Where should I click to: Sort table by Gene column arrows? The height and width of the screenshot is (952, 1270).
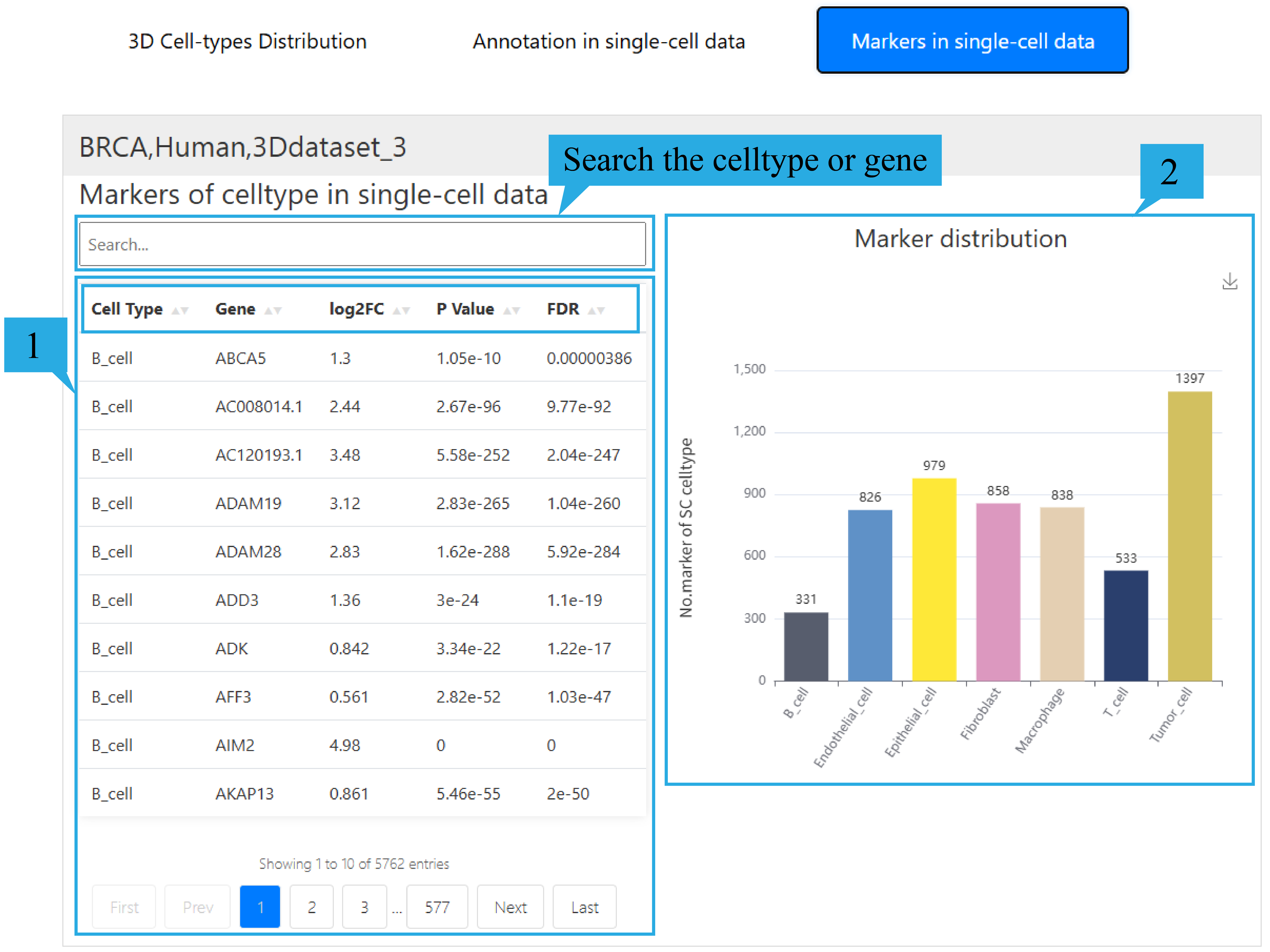[x=272, y=310]
